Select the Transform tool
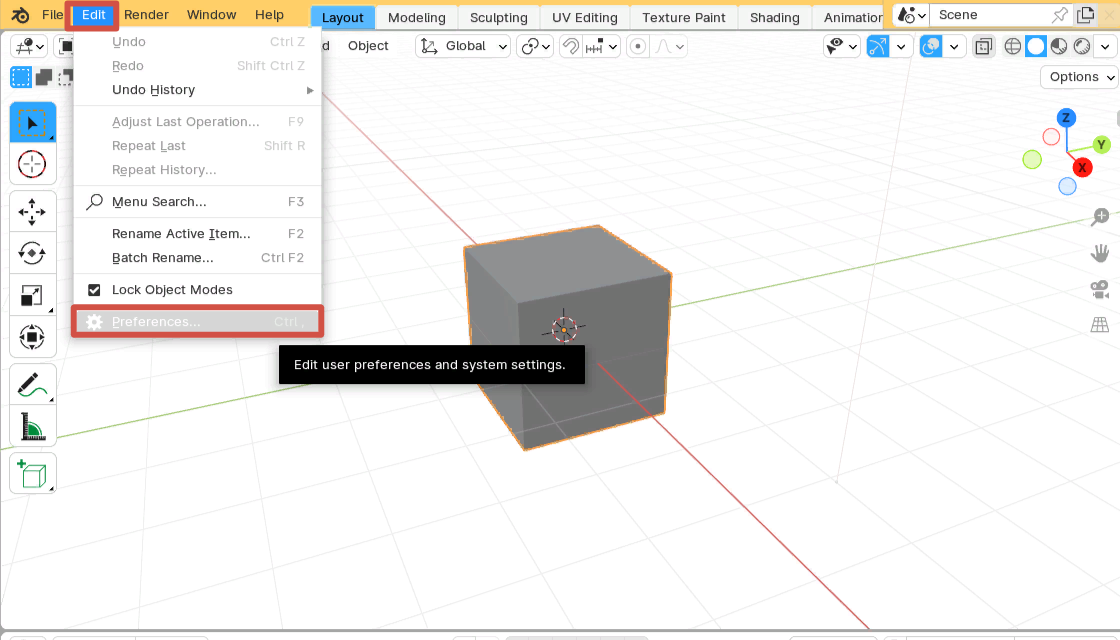Image resolution: width=1120 pixels, height=640 pixels. [32, 336]
